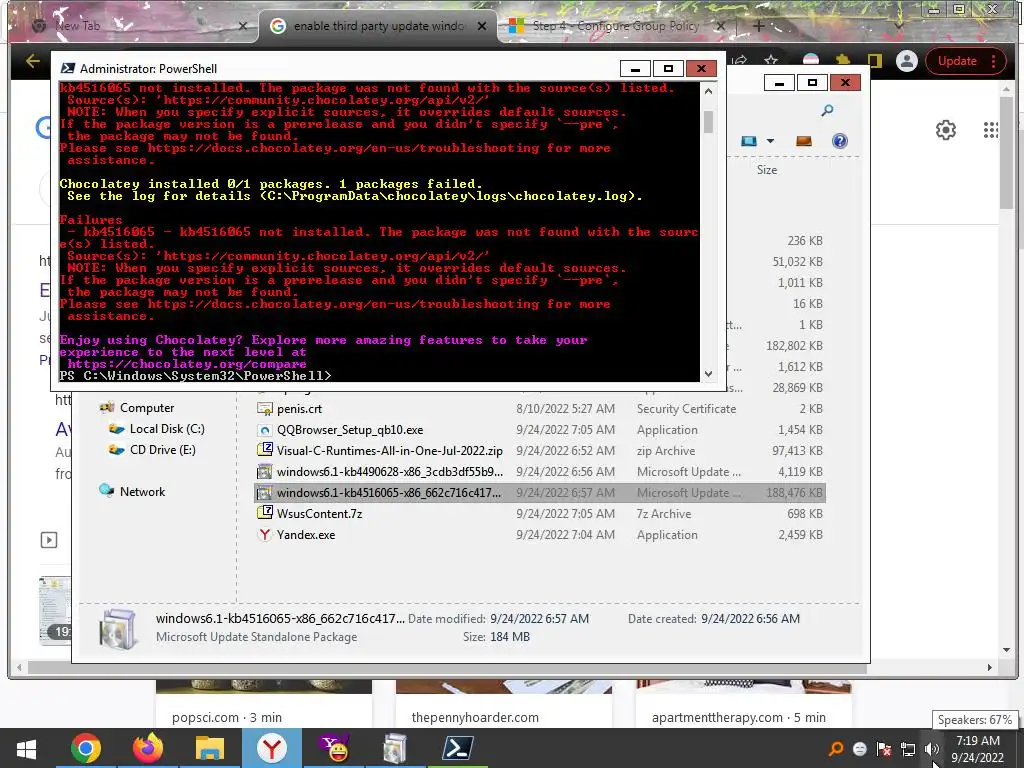
Task: Open Yandex browser taskbar icon
Action: point(272,748)
